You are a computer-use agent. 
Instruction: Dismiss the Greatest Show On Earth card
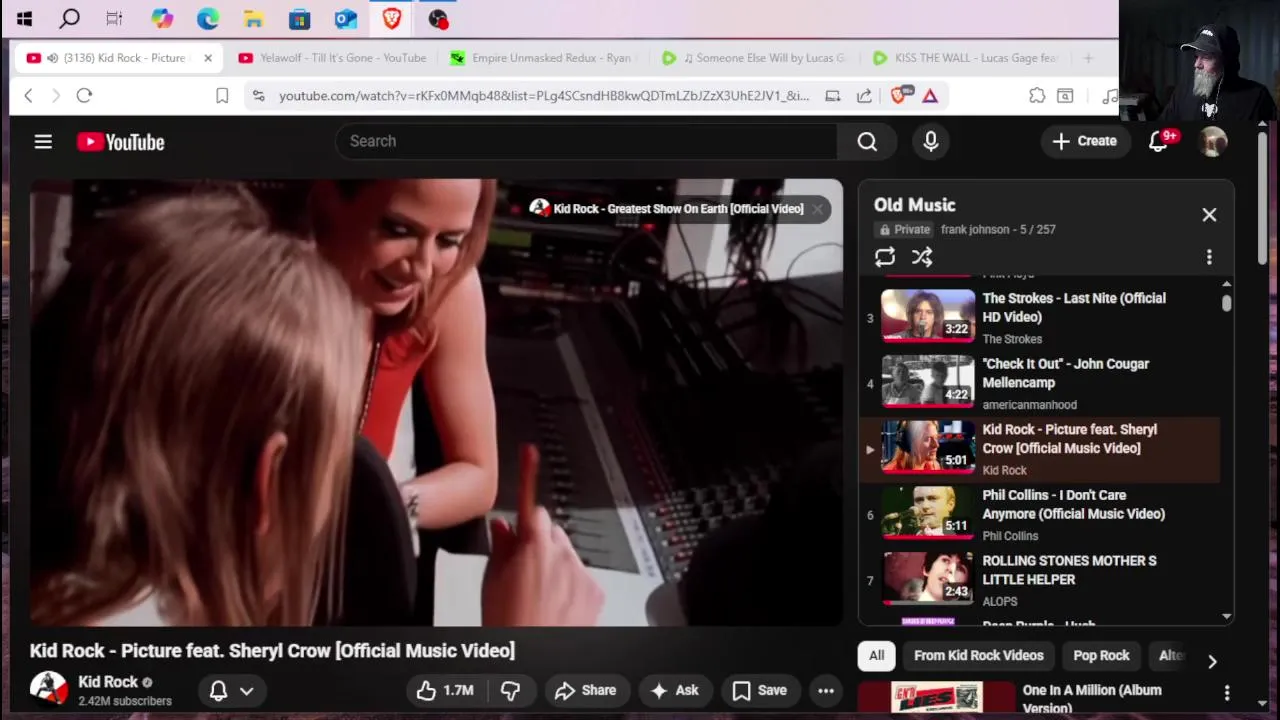(x=817, y=209)
